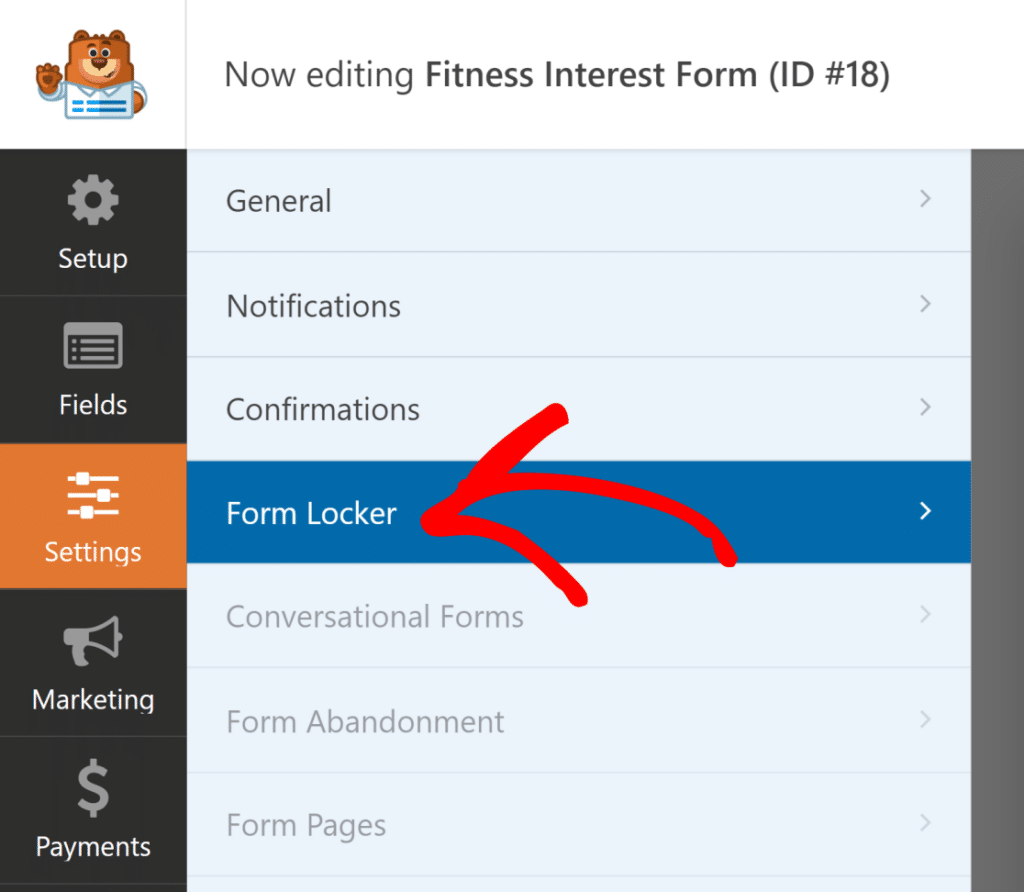Click the gear icon above Setup label
Image resolution: width=1024 pixels, height=892 pixels.
(93, 200)
